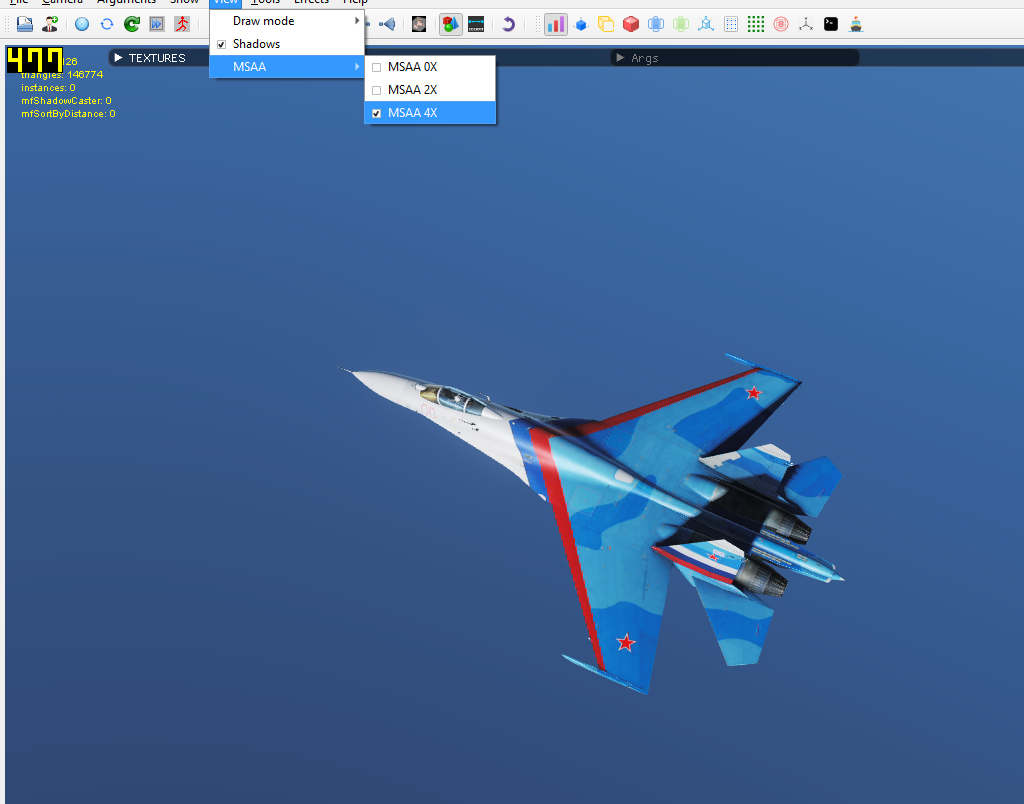
Task: Click the XYZ axes icon
Action: tap(806, 25)
